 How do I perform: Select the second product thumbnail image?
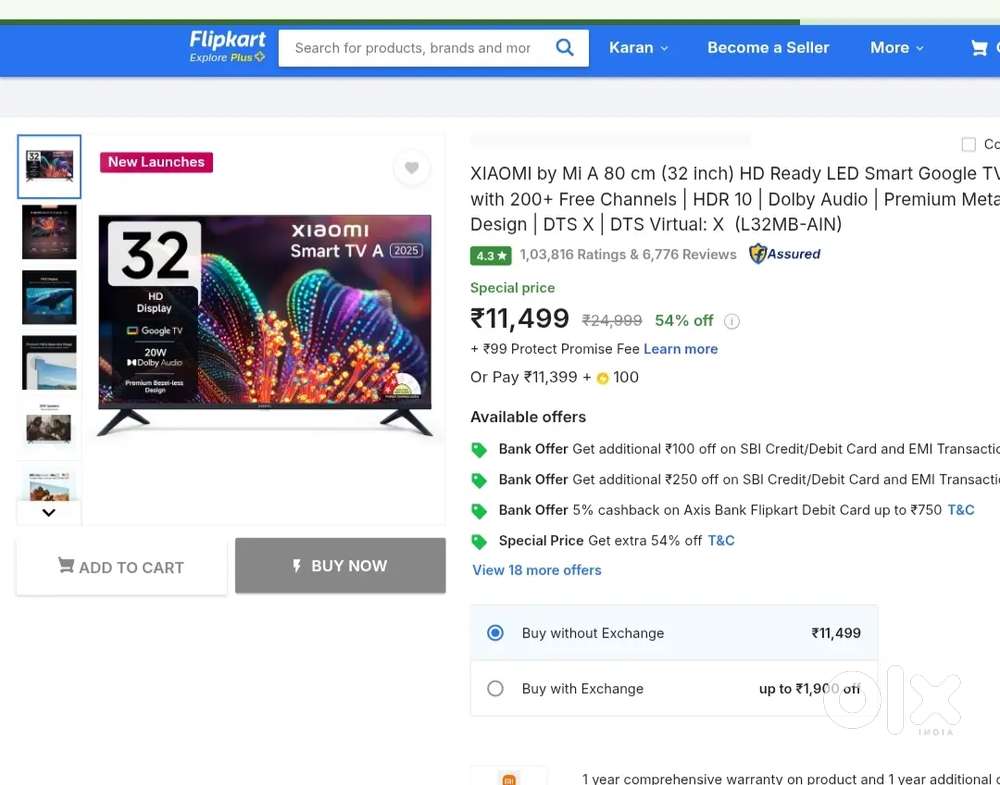point(49,232)
